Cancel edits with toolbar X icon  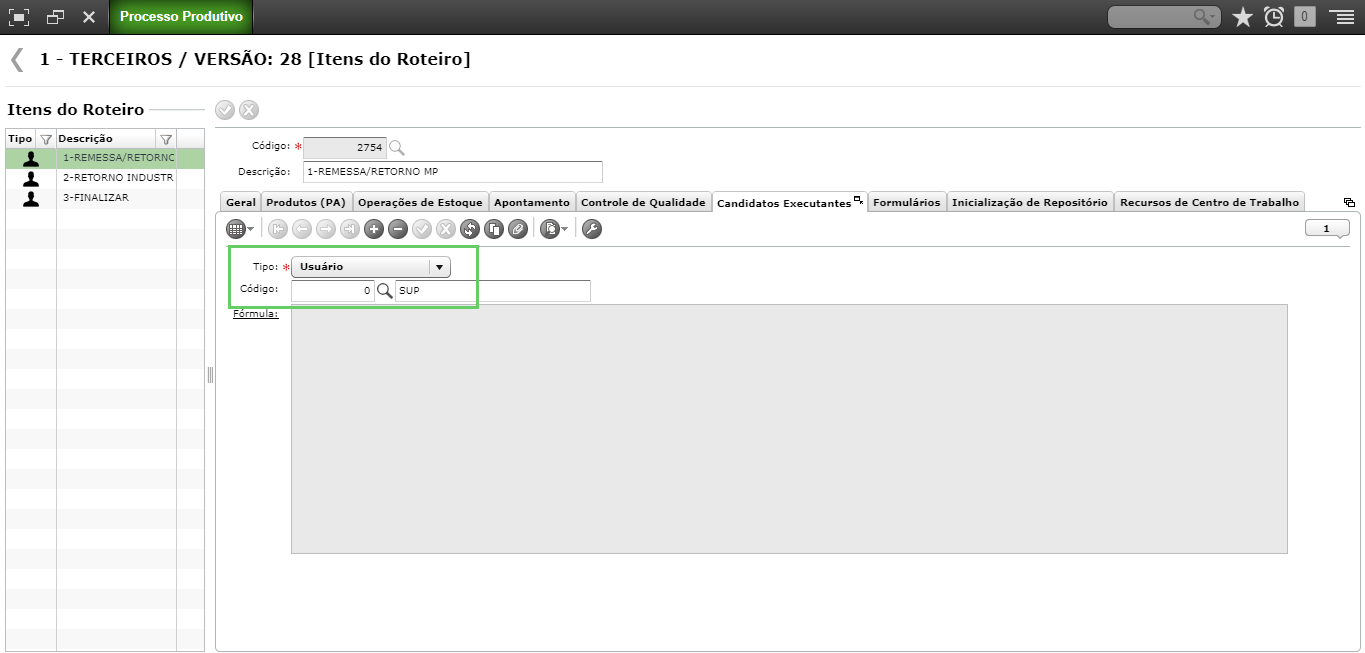point(446,229)
